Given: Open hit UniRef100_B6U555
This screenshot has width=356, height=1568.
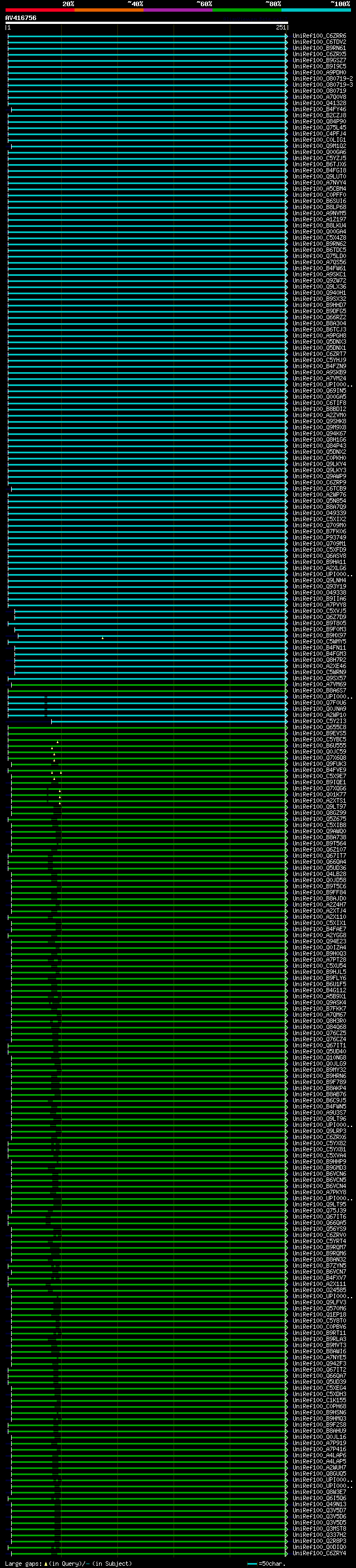Looking at the screenshot, I should (x=319, y=746).
